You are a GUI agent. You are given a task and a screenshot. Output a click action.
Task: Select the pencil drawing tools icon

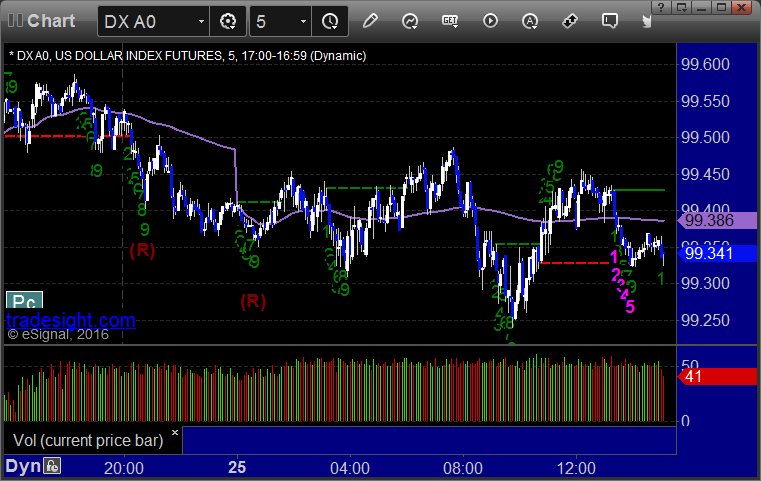[x=370, y=21]
